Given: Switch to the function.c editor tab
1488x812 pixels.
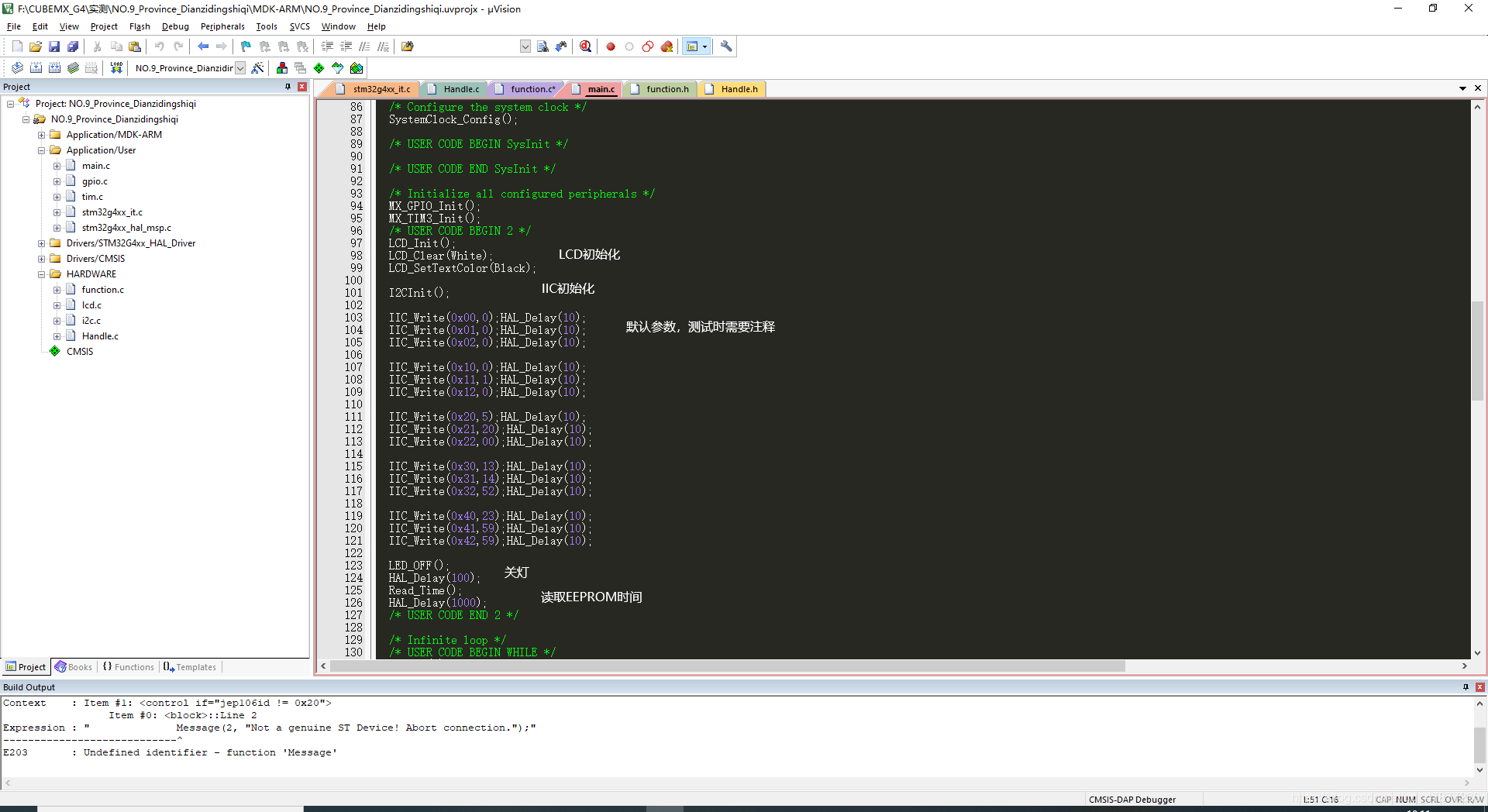Looking at the screenshot, I should 527,89.
